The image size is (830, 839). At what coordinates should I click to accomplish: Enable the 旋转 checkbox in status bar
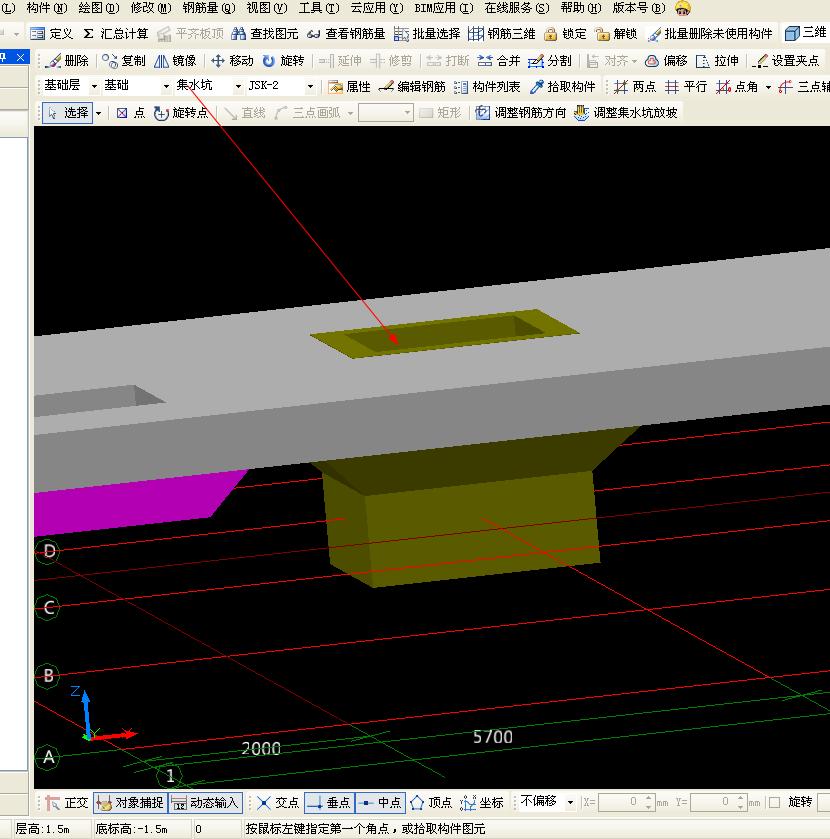tap(774, 802)
